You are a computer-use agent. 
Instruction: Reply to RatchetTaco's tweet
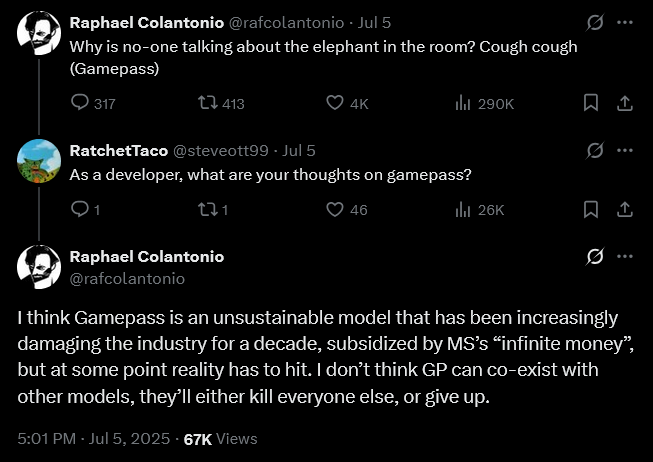pyautogui.click(x=80, y=209)
